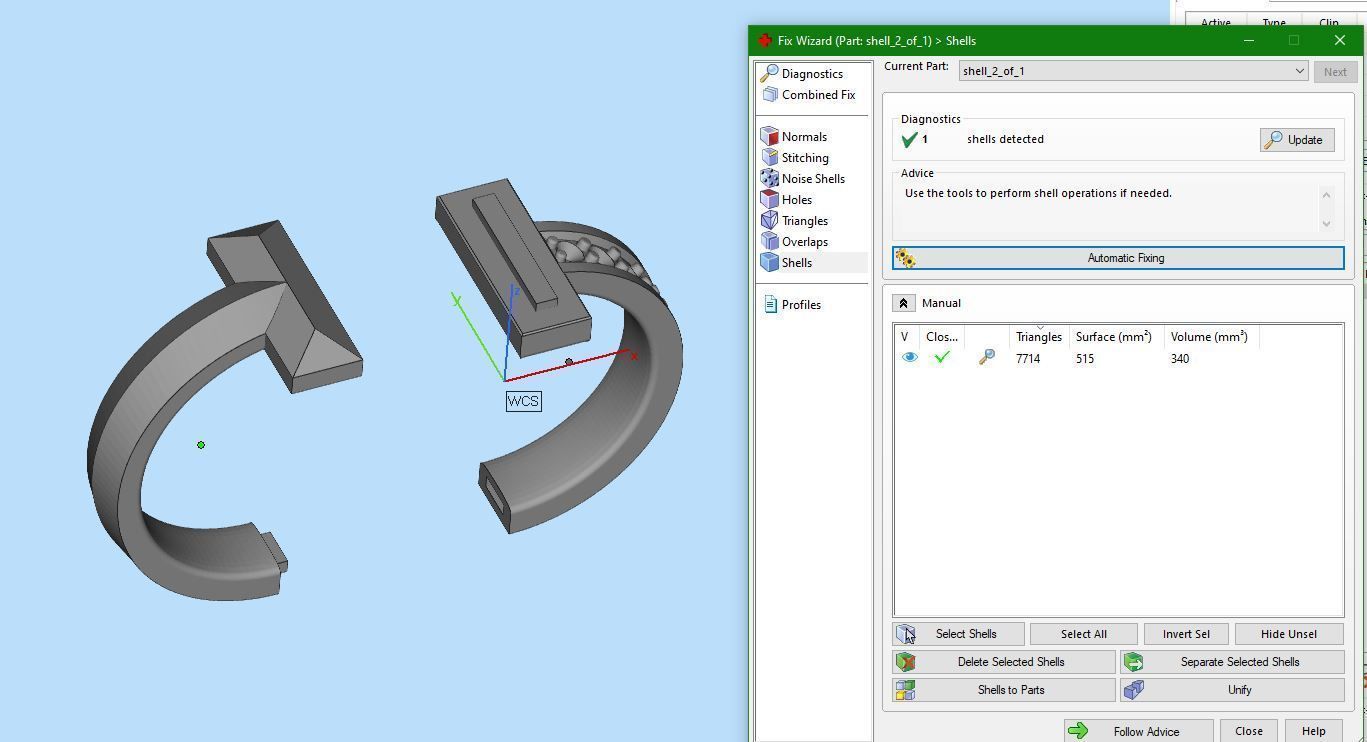Click the Invert Sel button
Screen dimensions: 1367x742
(1186, 634)
